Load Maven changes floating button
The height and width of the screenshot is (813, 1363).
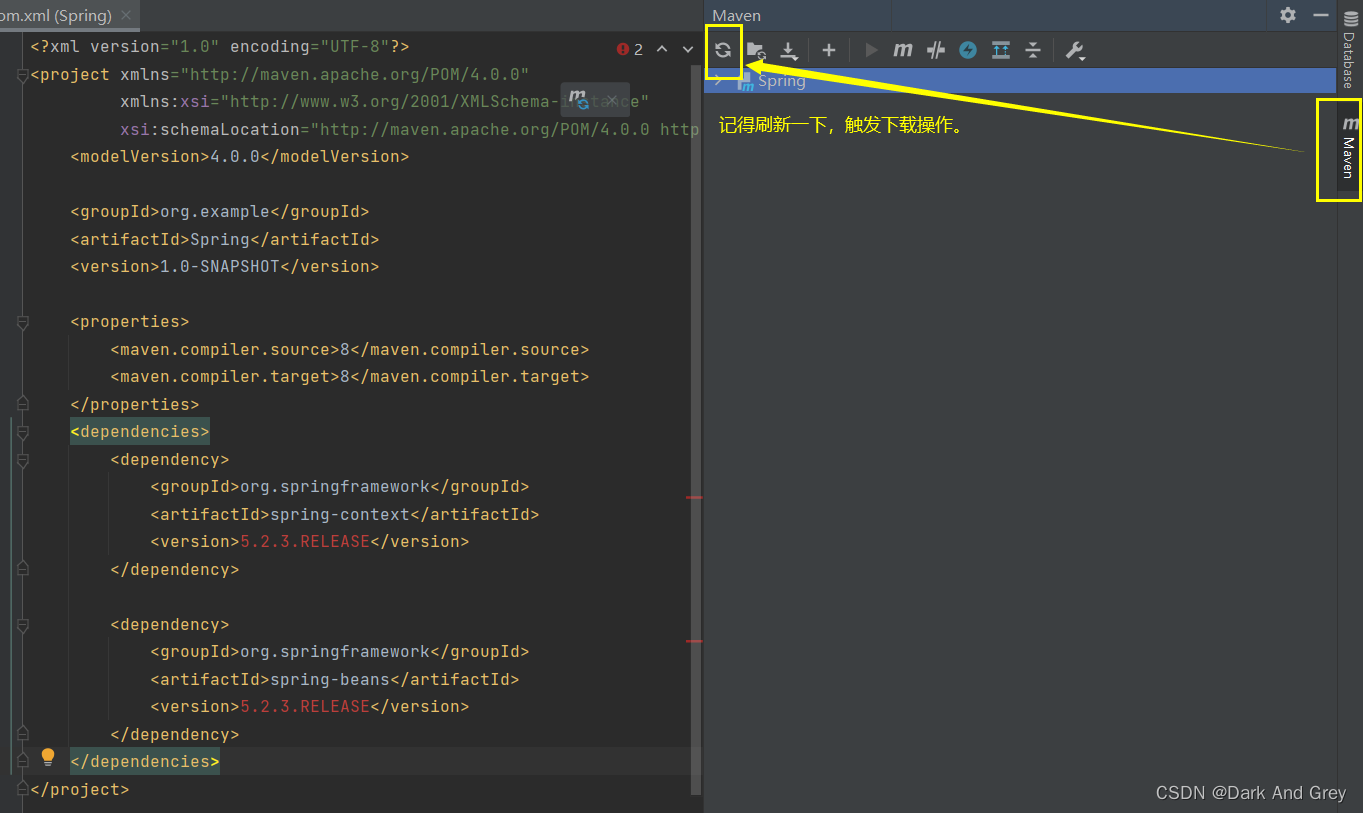point(579,99)
